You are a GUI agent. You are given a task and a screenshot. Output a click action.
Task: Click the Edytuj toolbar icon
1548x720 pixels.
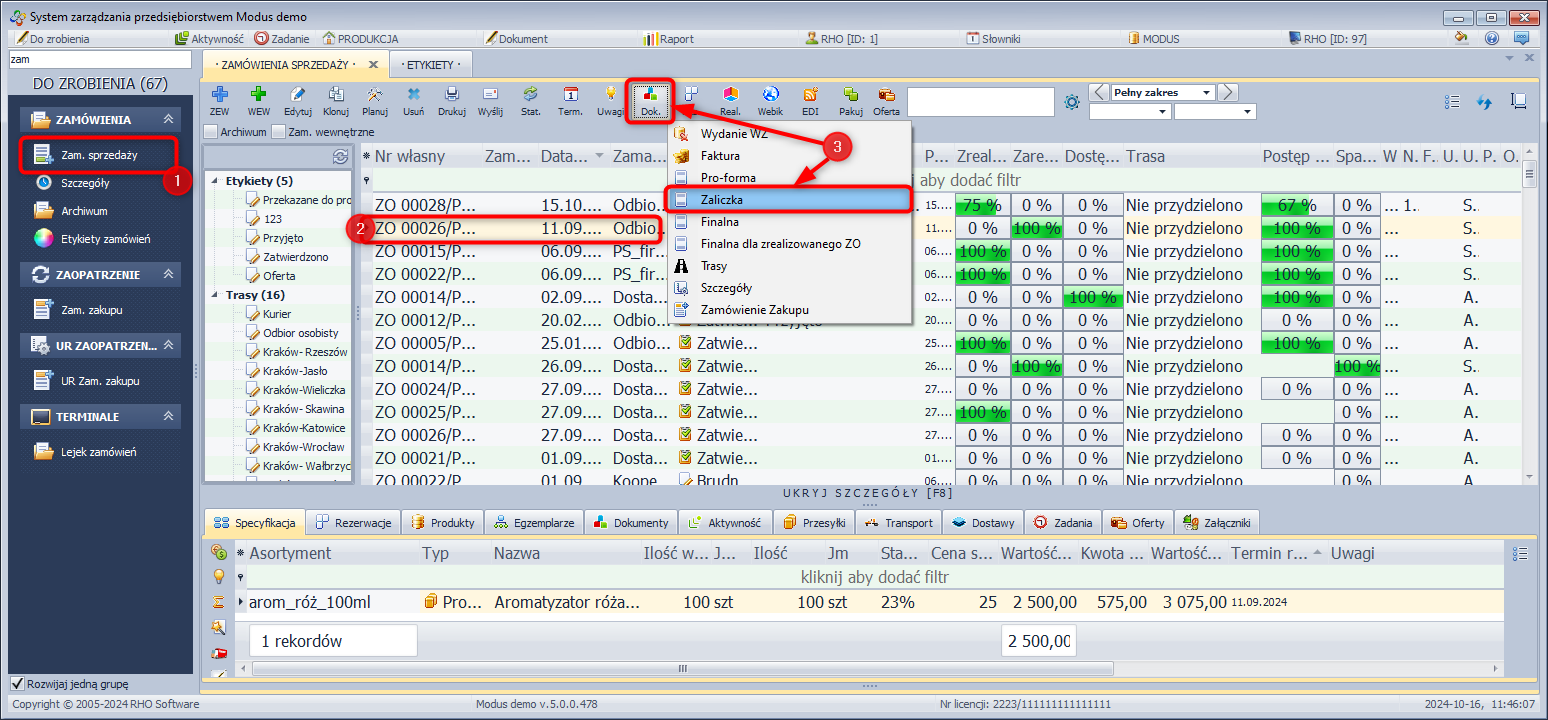298,99
